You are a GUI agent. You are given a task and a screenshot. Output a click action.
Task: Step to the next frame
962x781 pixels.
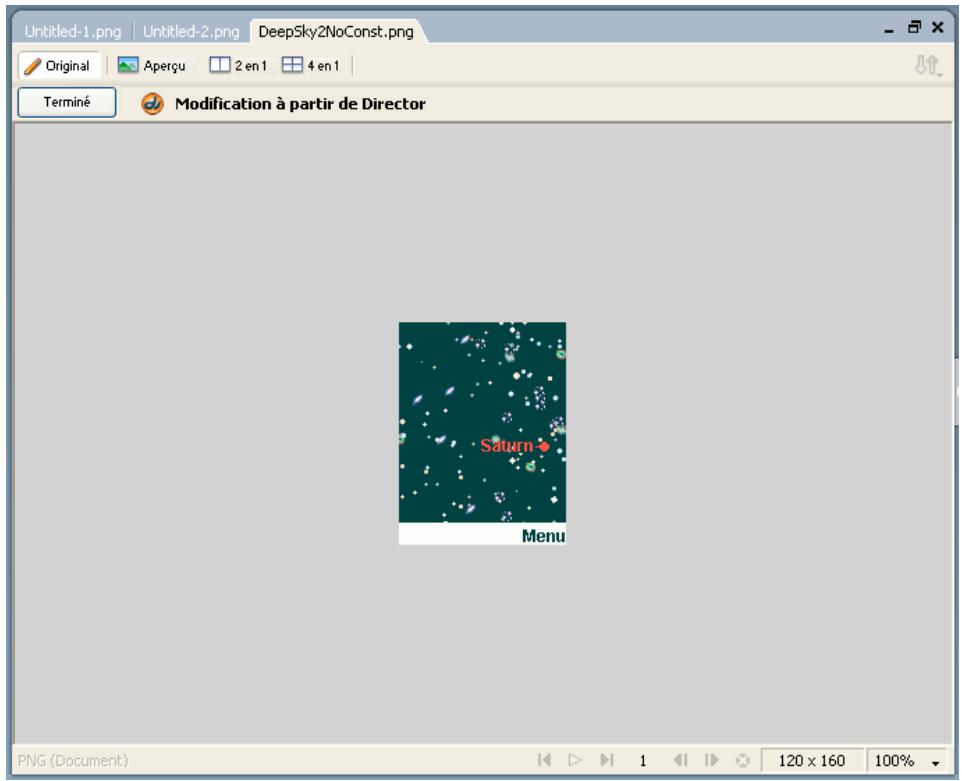coord(711,760)
